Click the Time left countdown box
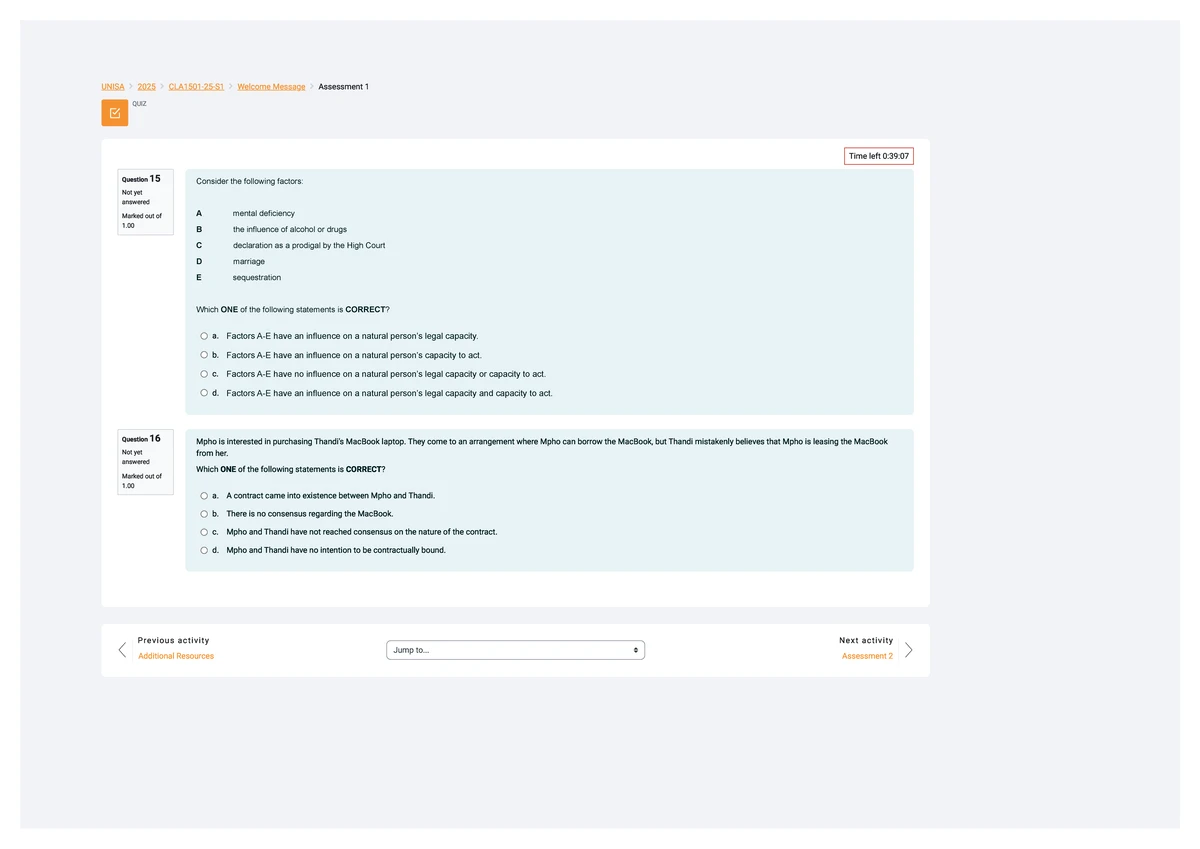 tap(878, 156)
